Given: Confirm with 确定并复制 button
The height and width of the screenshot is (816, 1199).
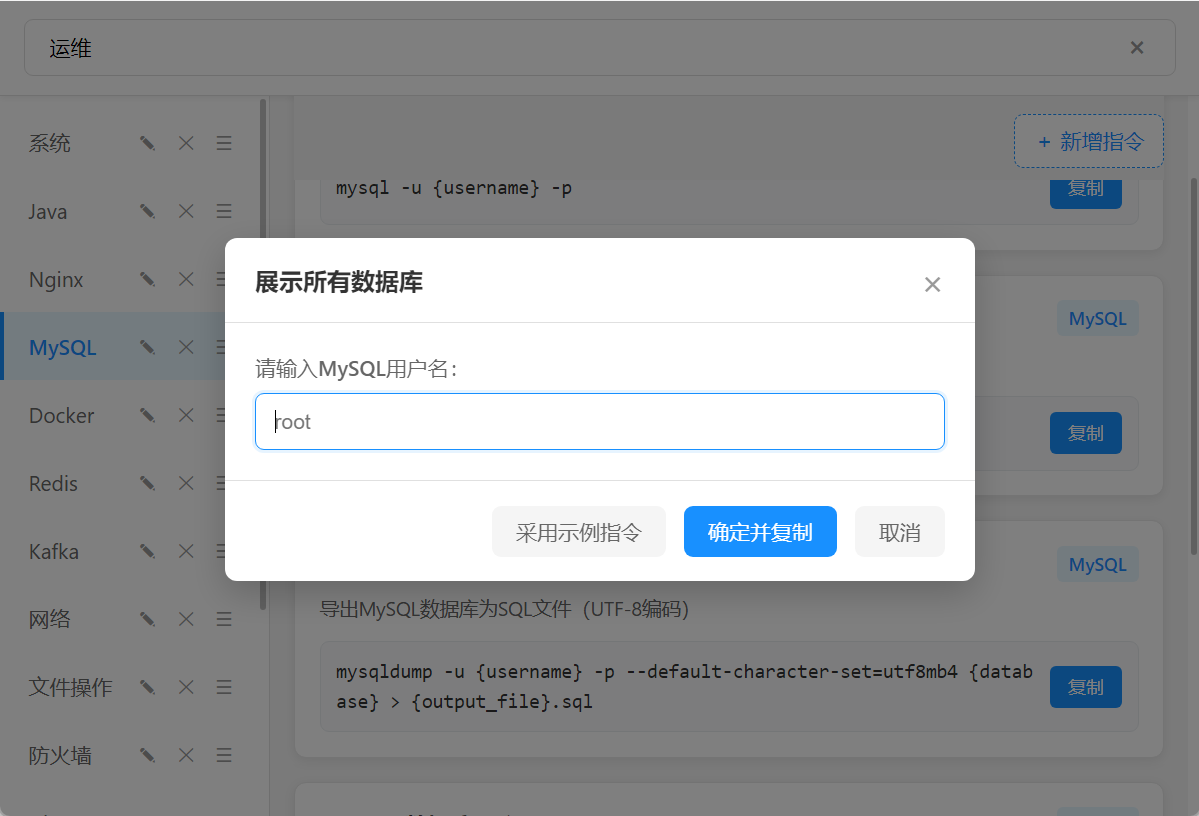Looking at the screenshot, I should (760, 532).
